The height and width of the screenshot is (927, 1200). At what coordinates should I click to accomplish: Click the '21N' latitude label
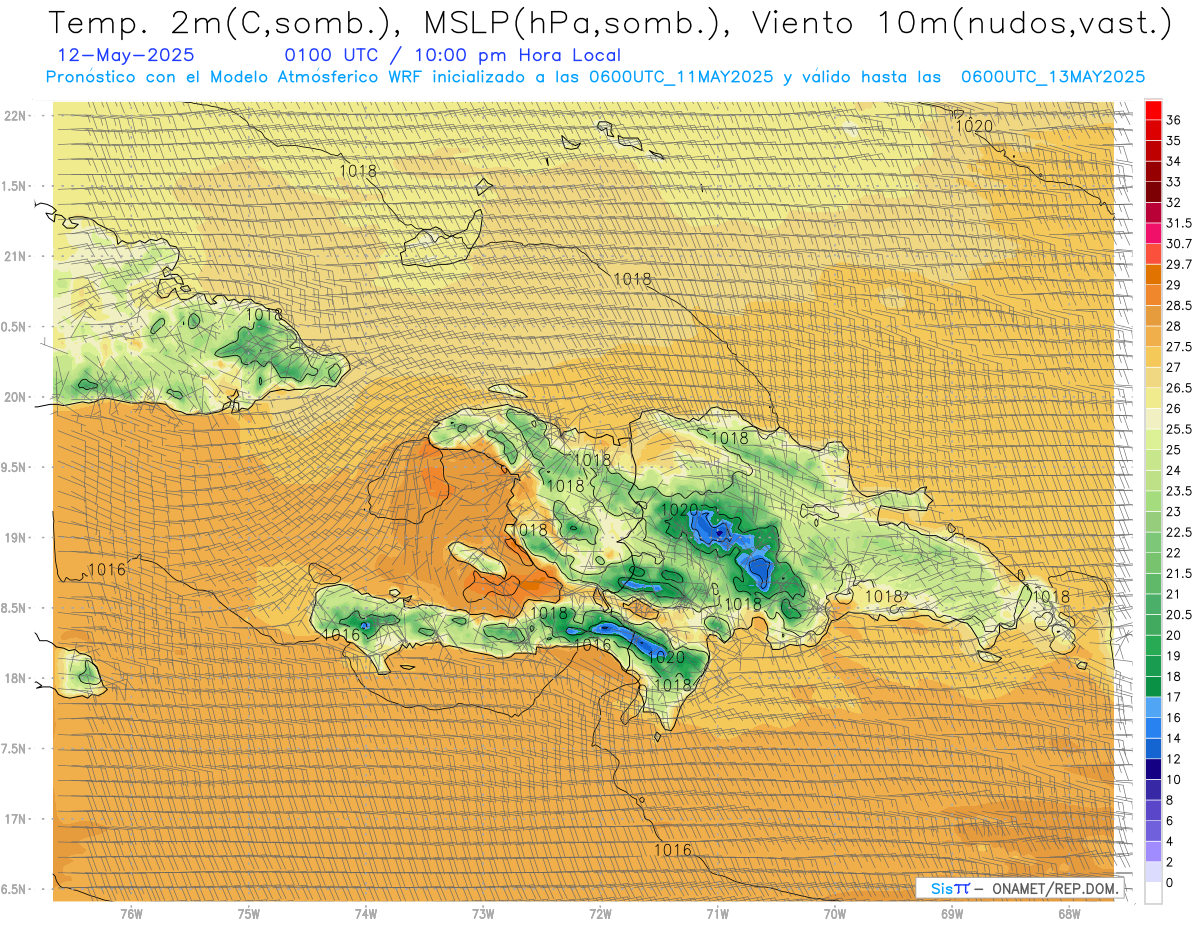[16, 257]
